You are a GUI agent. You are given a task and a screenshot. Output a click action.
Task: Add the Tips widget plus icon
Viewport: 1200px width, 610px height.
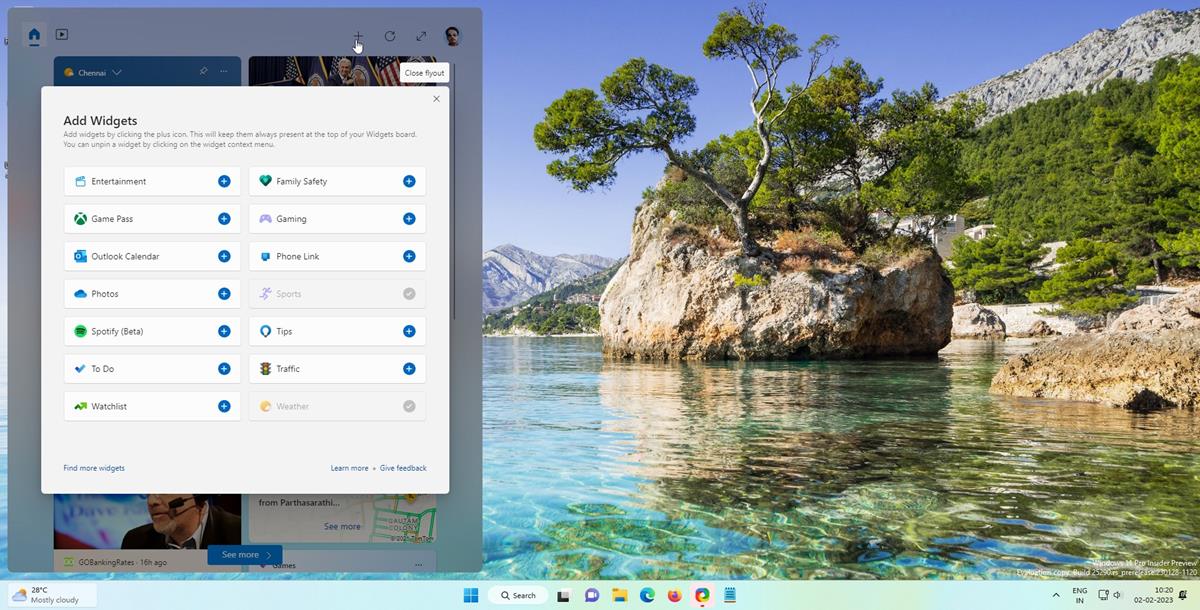[x=409, y=331]
